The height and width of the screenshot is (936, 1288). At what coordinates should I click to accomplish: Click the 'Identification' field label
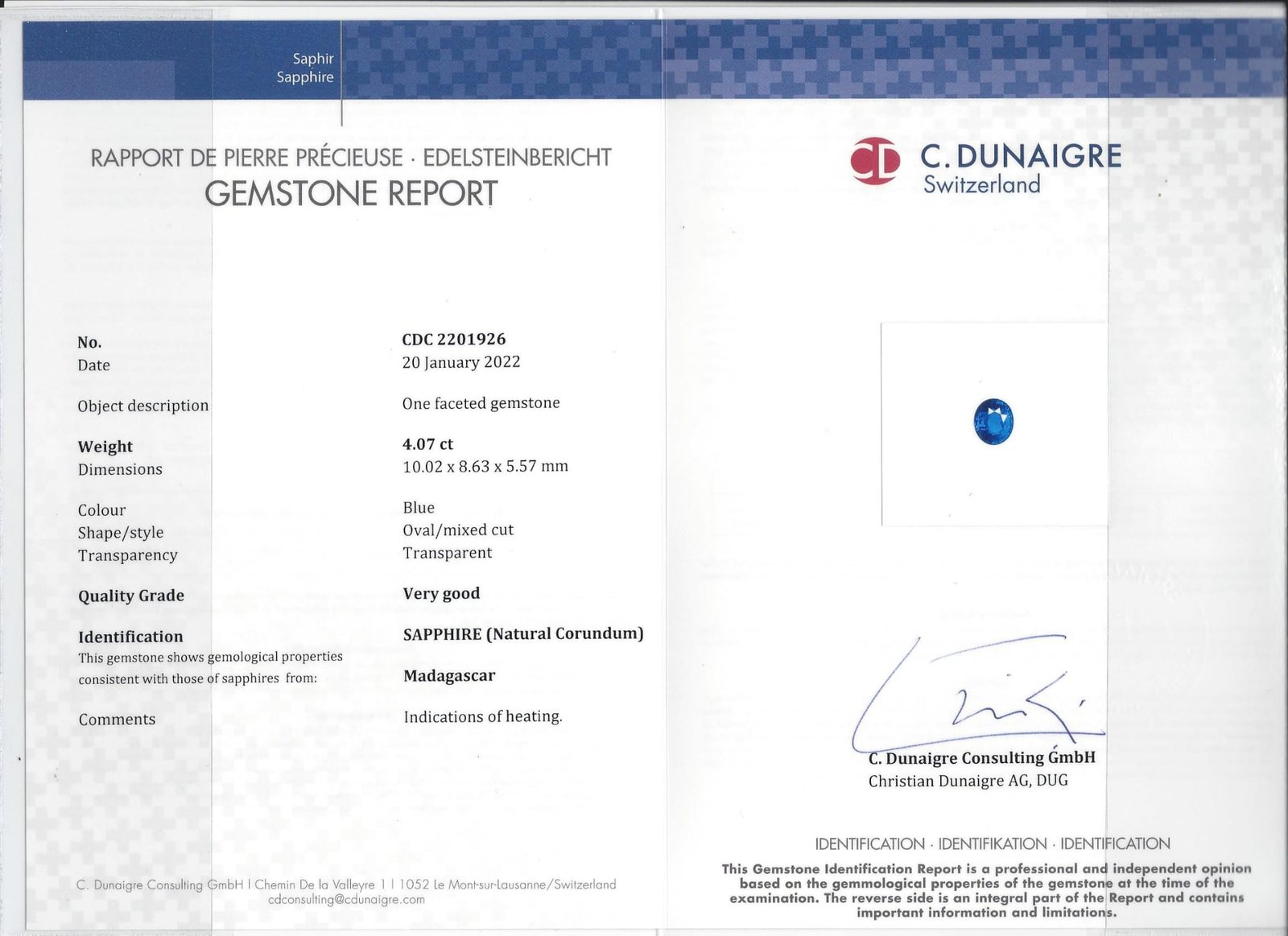click(x=130, y=637)
